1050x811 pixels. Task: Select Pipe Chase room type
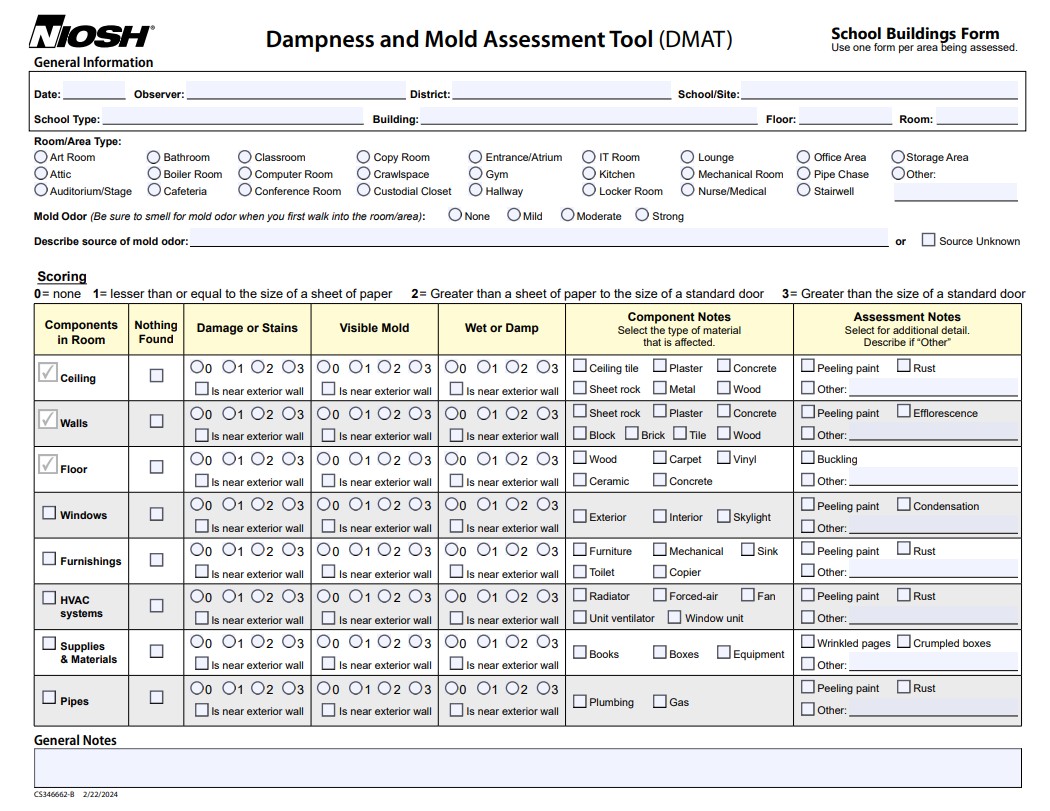click(x=804, y=173)
